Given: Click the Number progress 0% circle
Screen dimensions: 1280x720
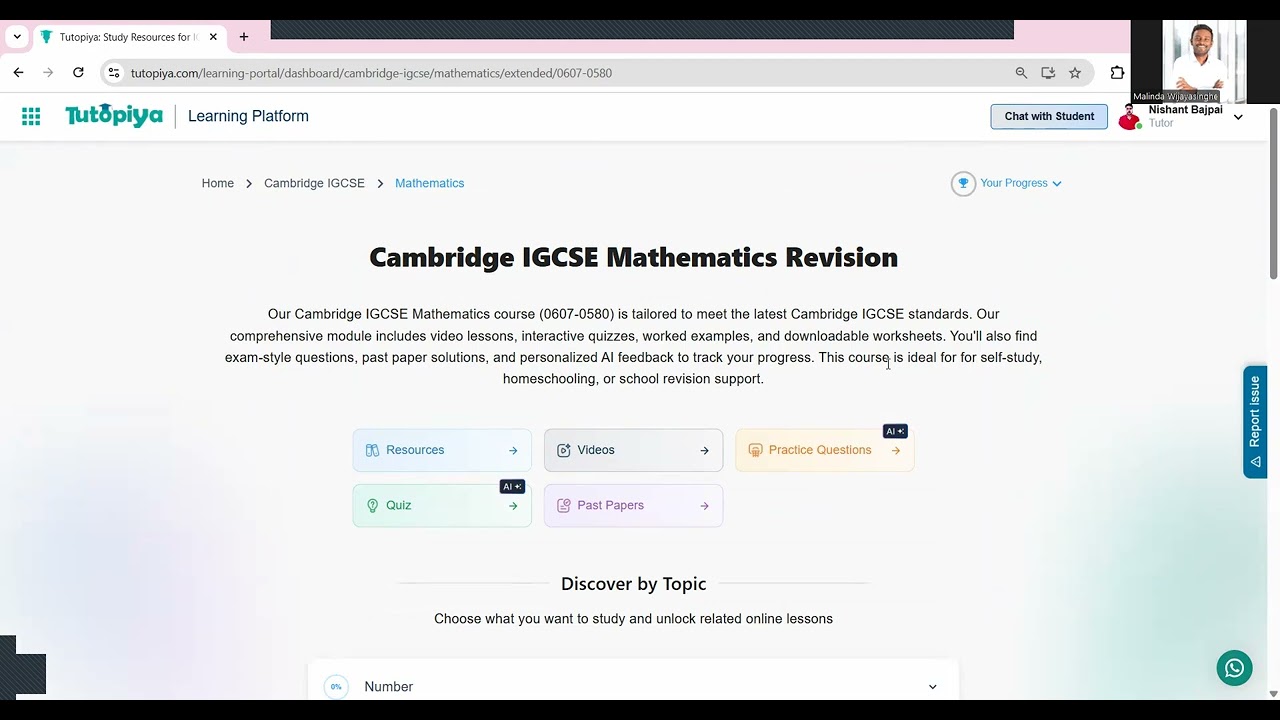Looking at the screenshot, I should [336, 687].
